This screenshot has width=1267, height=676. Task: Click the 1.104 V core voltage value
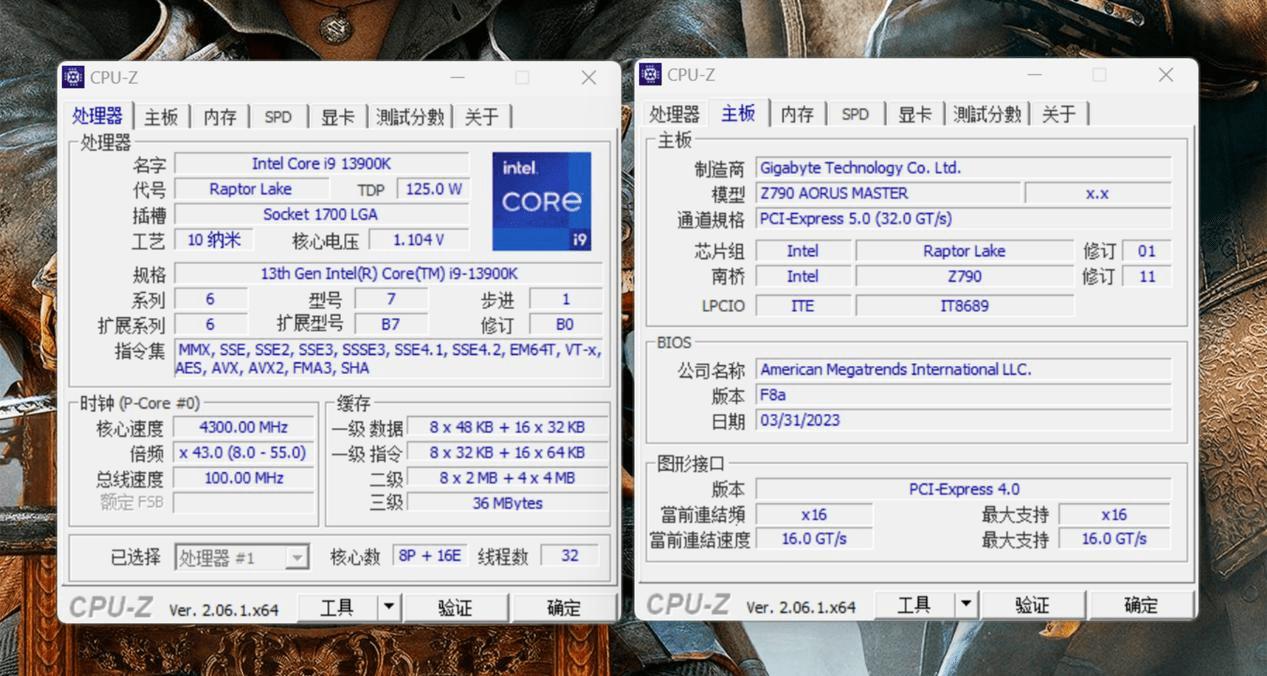point(418,240)
